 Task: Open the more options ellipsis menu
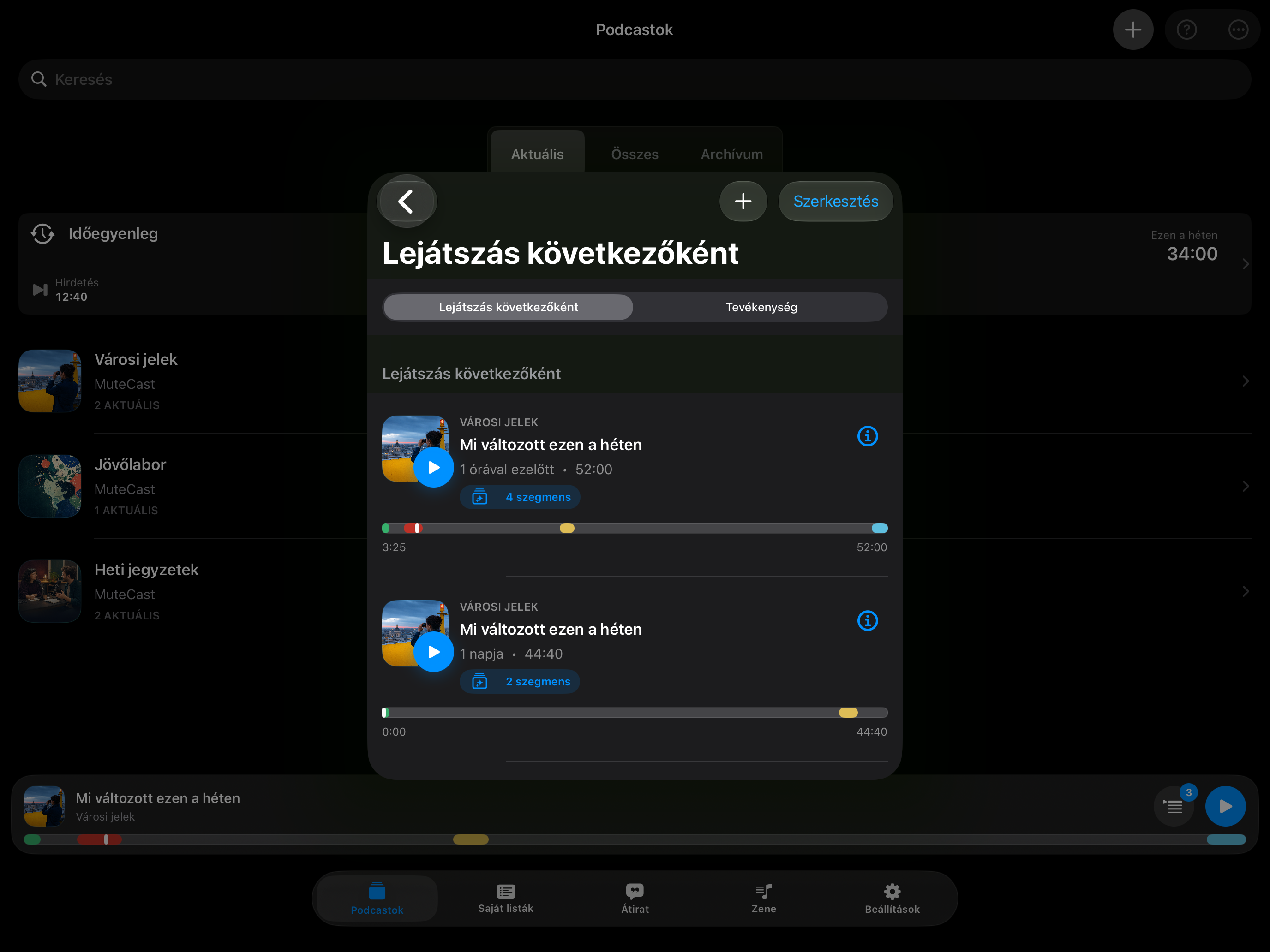1238,29
